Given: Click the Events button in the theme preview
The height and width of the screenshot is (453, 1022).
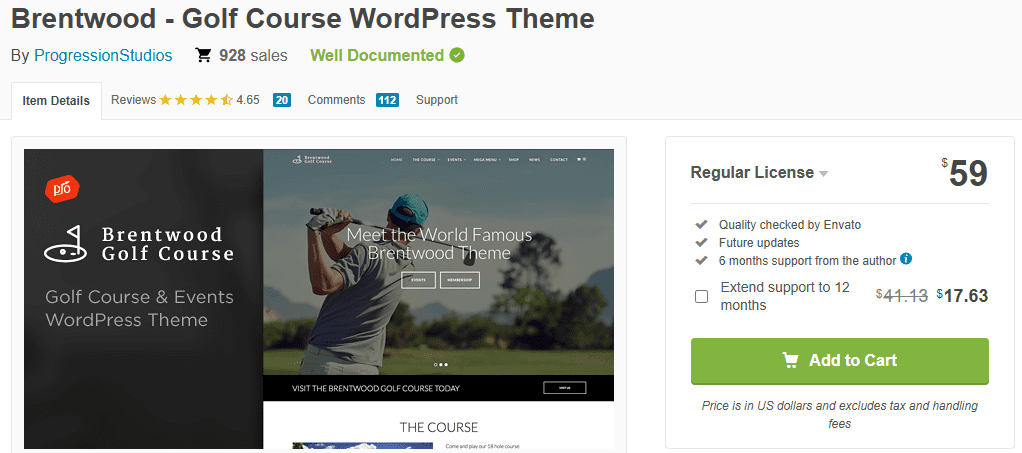Looking at the screenshot, I should pyautogui.click(x=418, y=281).
